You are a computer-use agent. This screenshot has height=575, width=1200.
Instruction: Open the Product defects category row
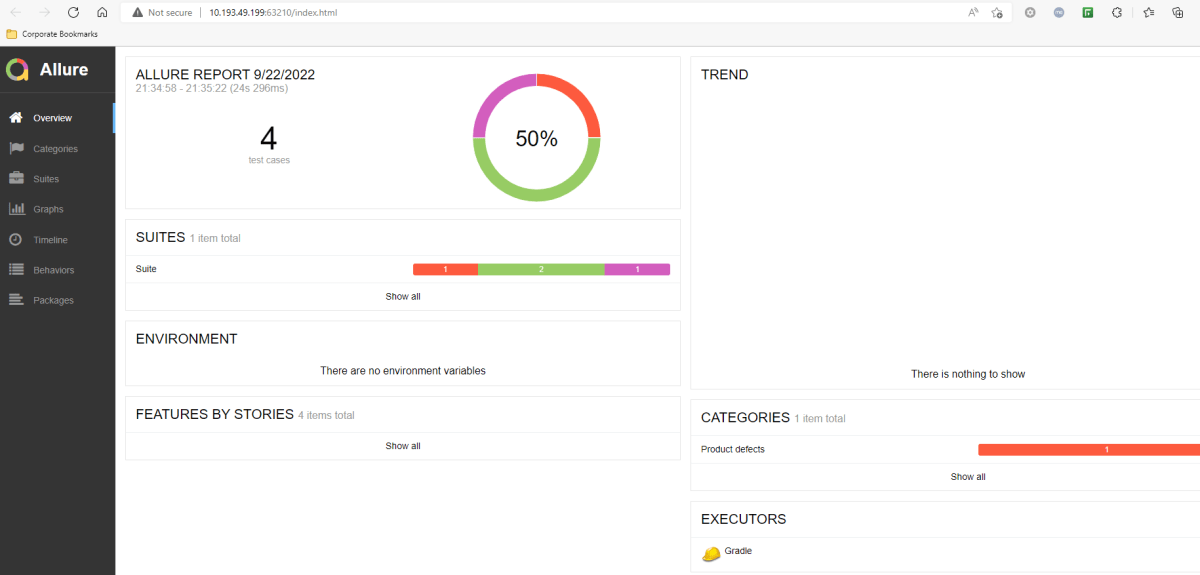tap(733, 450)
